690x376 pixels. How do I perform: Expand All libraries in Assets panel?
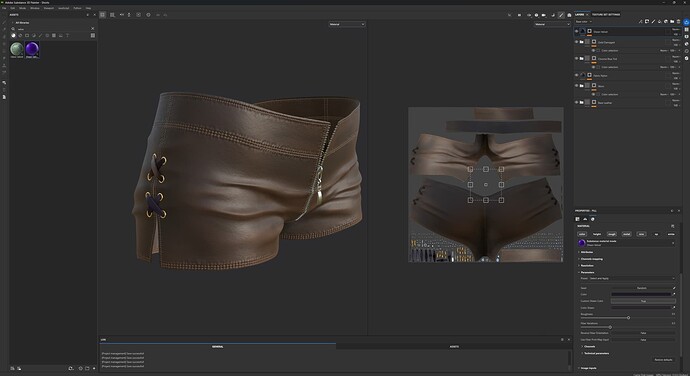click(12, 22)
